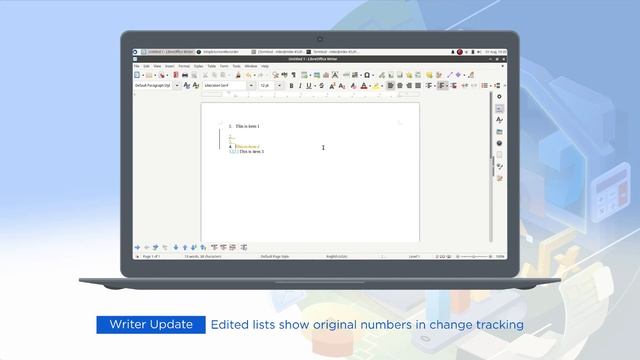Click the Open document folder icon
This screenshot has width=640, height=360.
coord(149,75)
